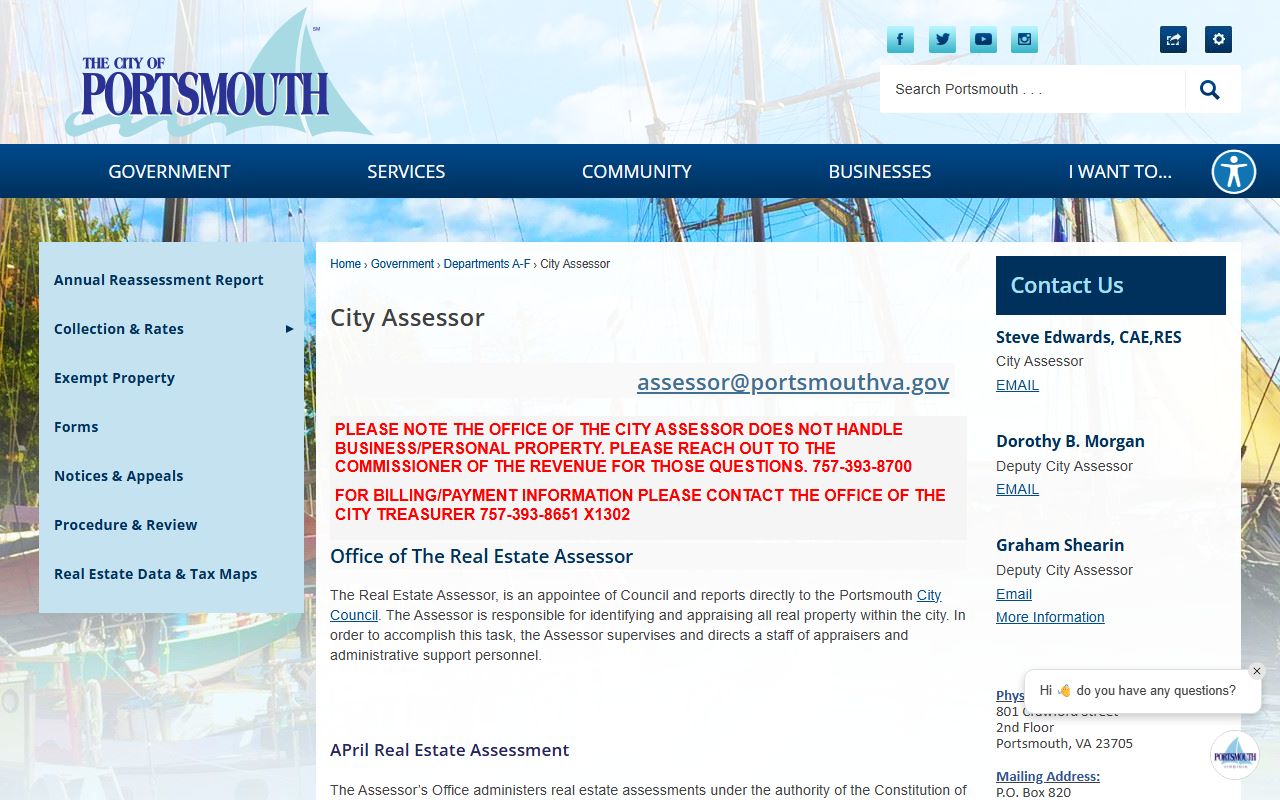
Task: Open the I Want To... menu
Action: [1120, 171]
